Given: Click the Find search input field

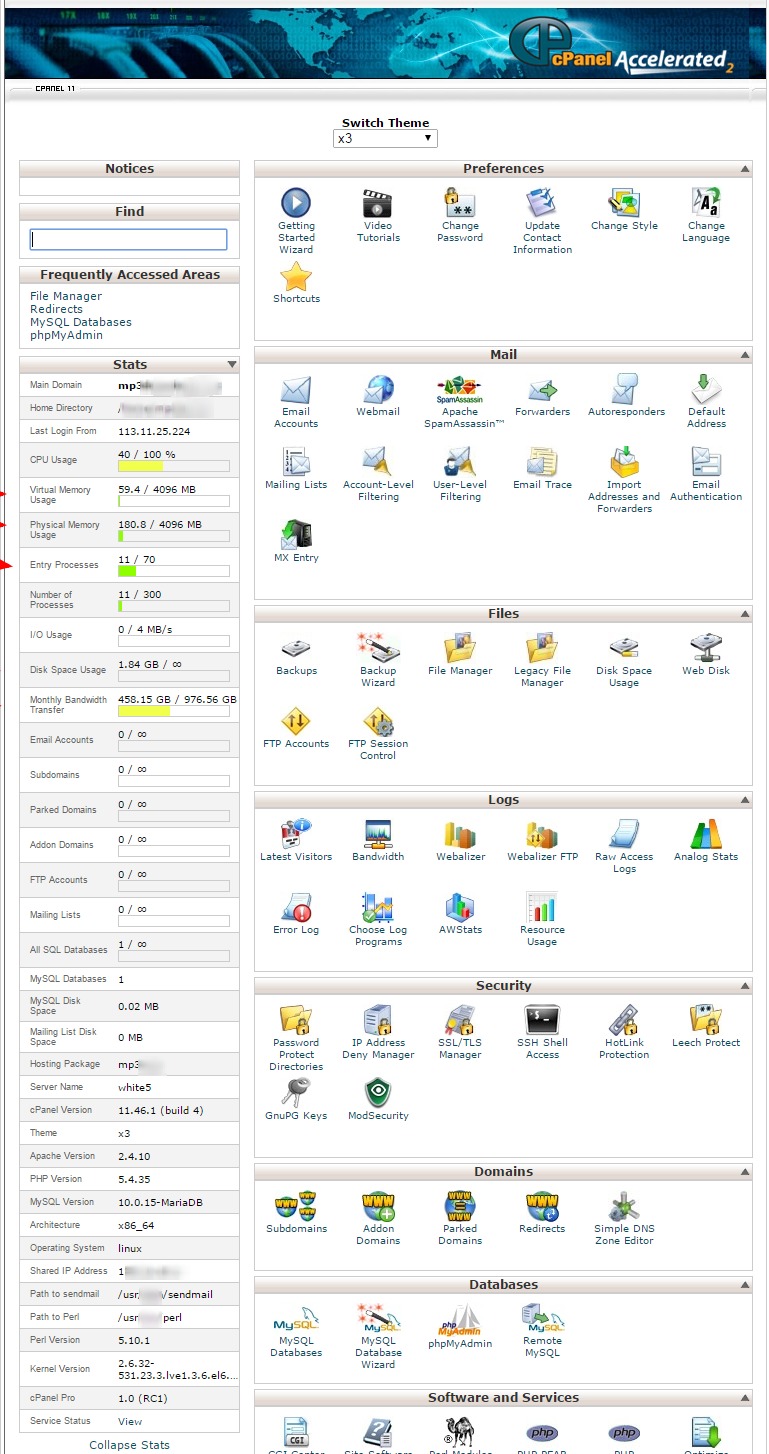Looking at the screenshot, I should 129,240.
